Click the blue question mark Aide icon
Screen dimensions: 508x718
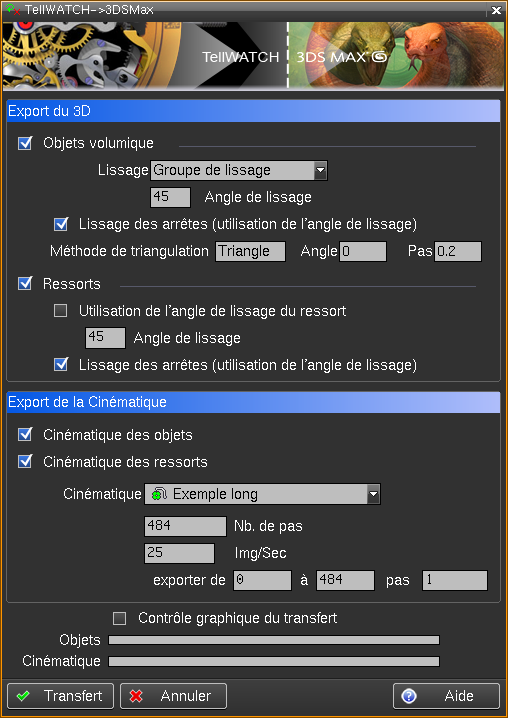(409, 696)
